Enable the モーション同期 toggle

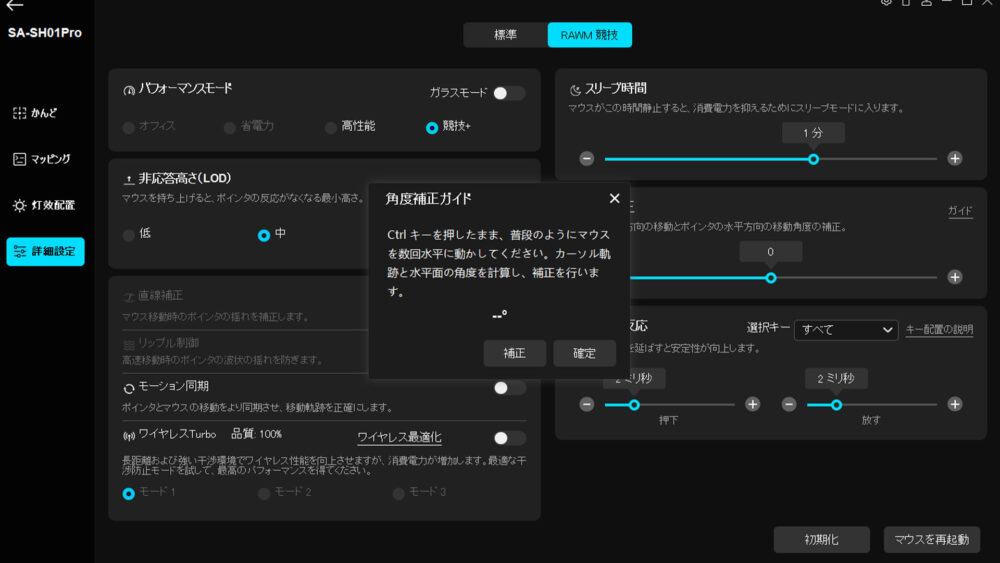pyautogui.click(x=508, y=387)
